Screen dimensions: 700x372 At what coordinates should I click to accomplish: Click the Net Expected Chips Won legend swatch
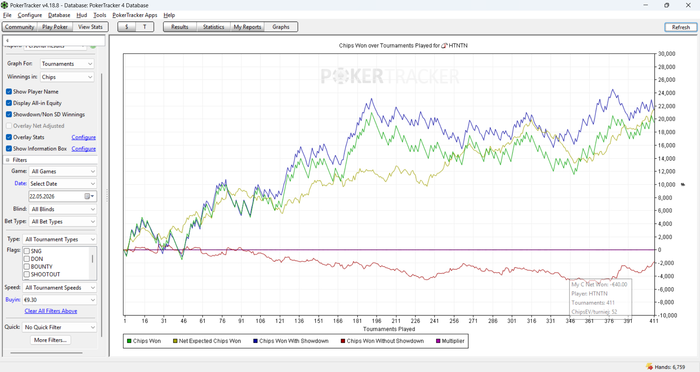[x=175, y=341]
